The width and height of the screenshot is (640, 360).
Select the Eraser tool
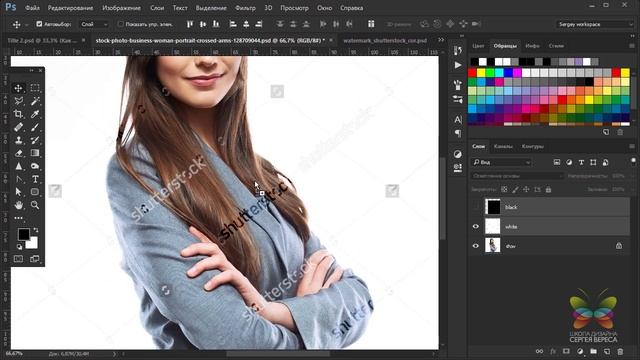18,153
